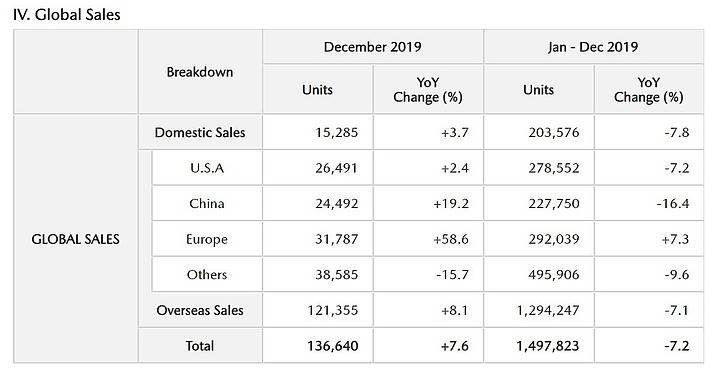Click the 278,552 U.S.A annual units cell

(x=539, y=168)
